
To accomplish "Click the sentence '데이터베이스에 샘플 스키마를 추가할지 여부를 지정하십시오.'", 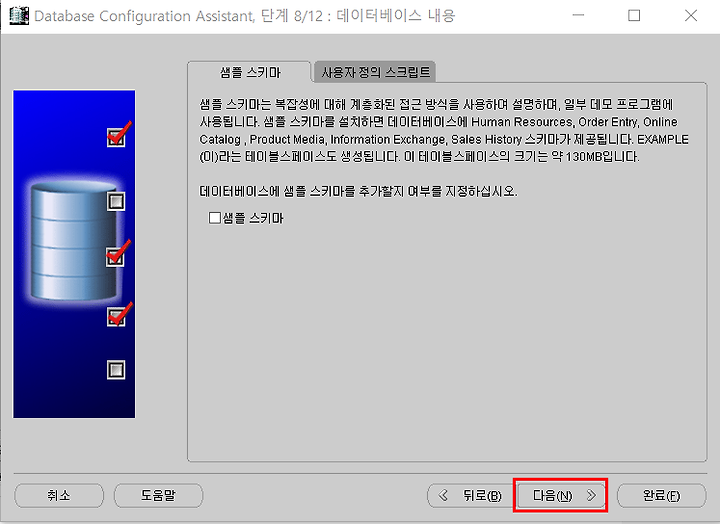I will coord(358,191).
